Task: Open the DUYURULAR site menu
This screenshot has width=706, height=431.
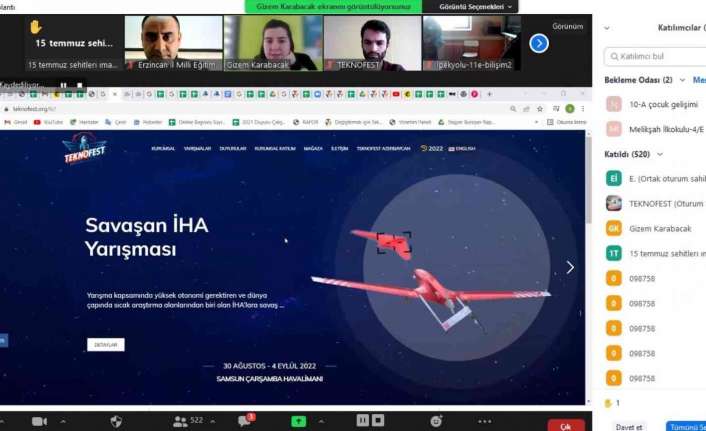Action: point(233,149)
